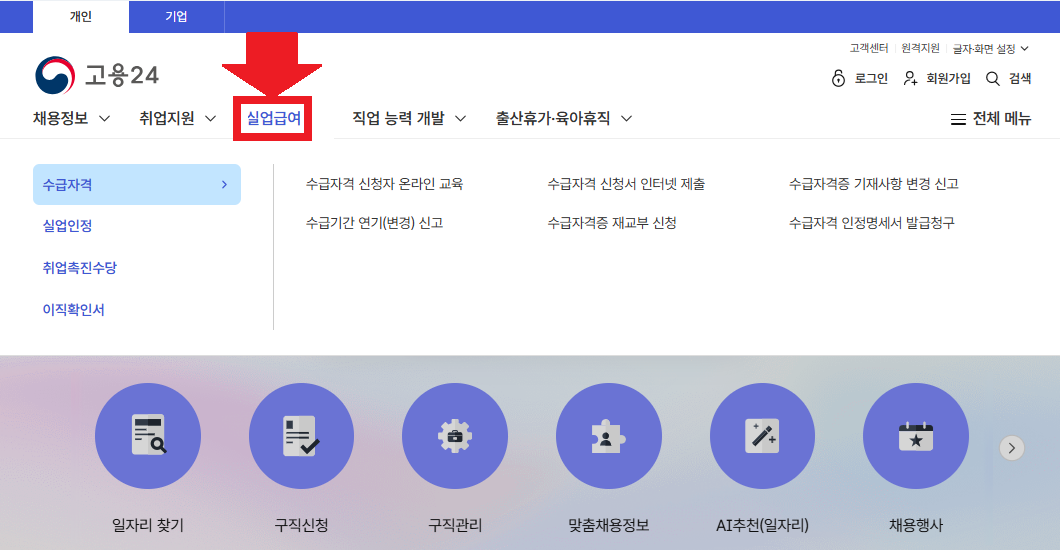Open the 실업급여 menu

273,118
